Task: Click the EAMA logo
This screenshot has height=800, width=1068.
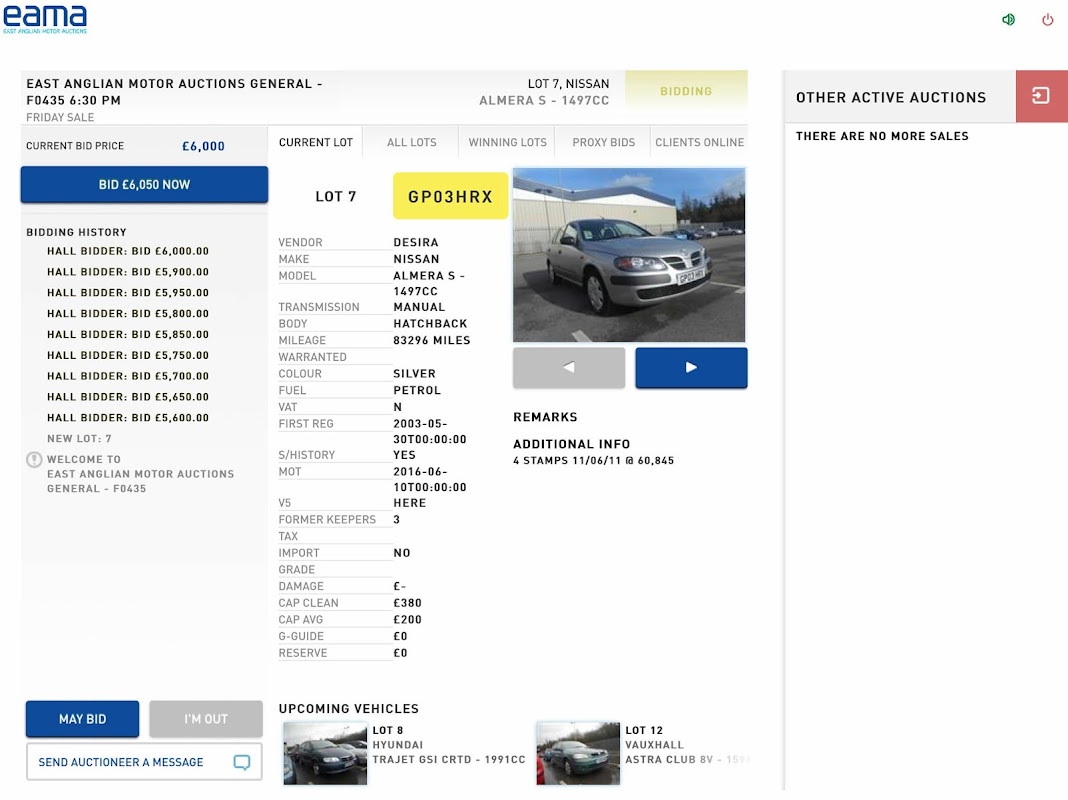Action: coord(45,20)
